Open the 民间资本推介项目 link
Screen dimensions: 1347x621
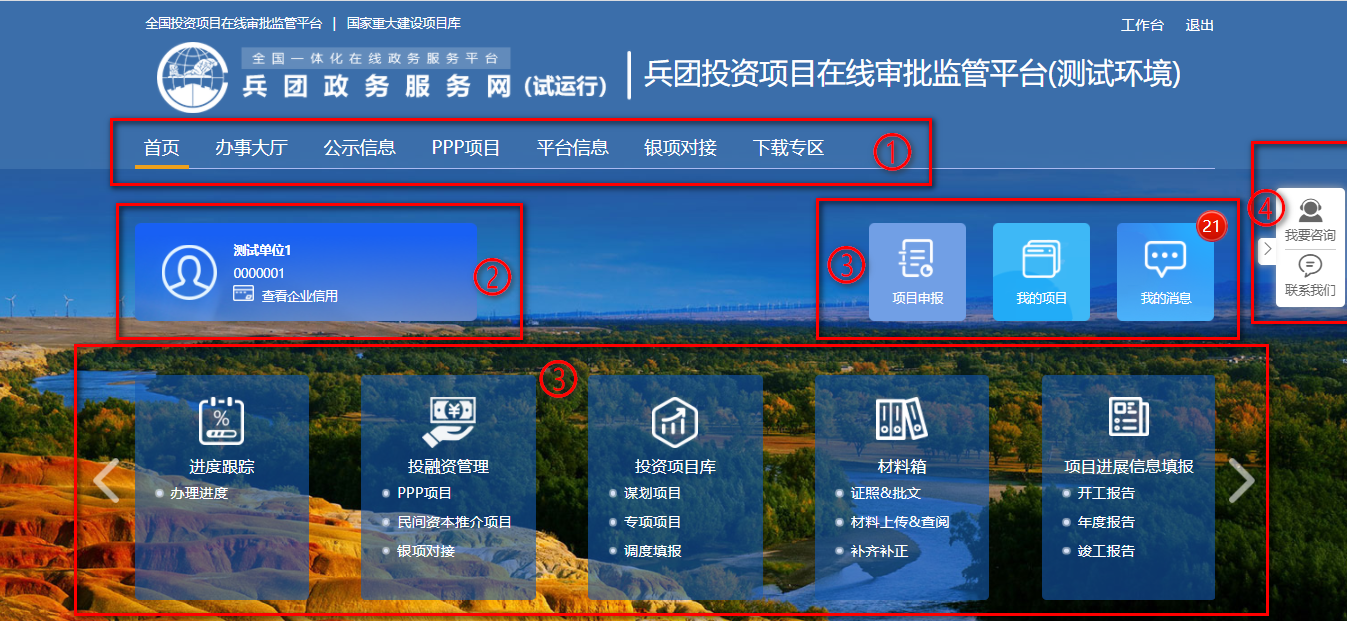click(x=454, y=522)
